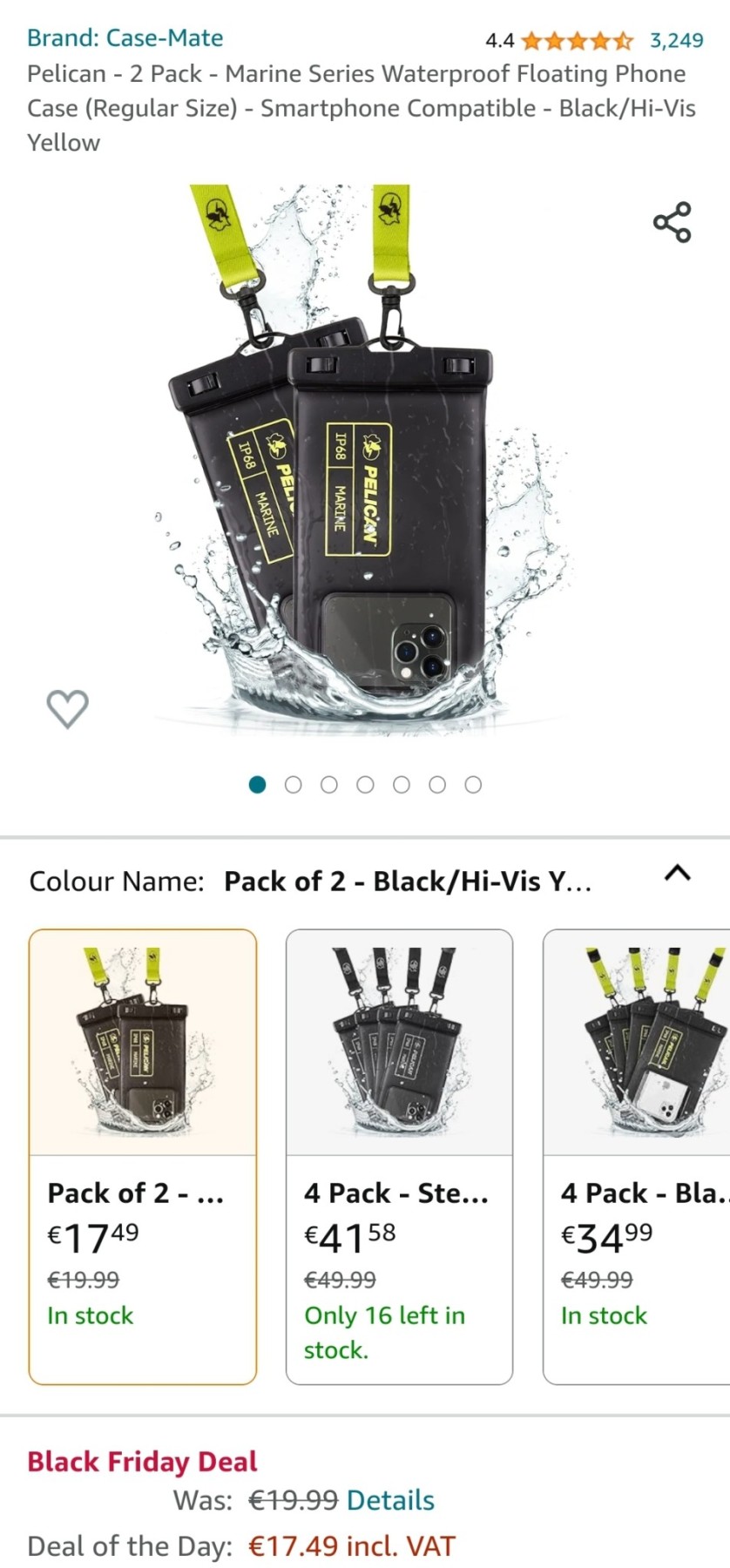Jump to the fourth carousel image dot
The height and width of the screenshot is (1568, 730).
coord(365,785)
